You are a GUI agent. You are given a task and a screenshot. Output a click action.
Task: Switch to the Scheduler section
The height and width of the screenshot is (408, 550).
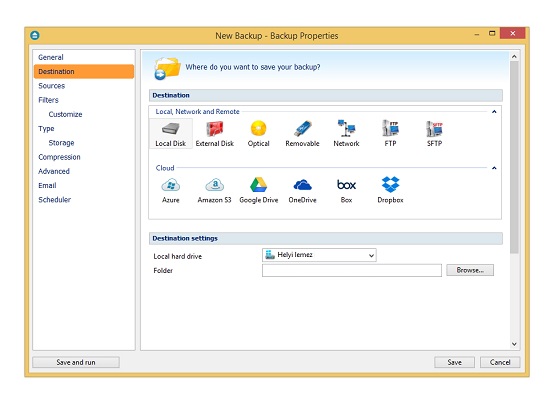click(54, 200)
